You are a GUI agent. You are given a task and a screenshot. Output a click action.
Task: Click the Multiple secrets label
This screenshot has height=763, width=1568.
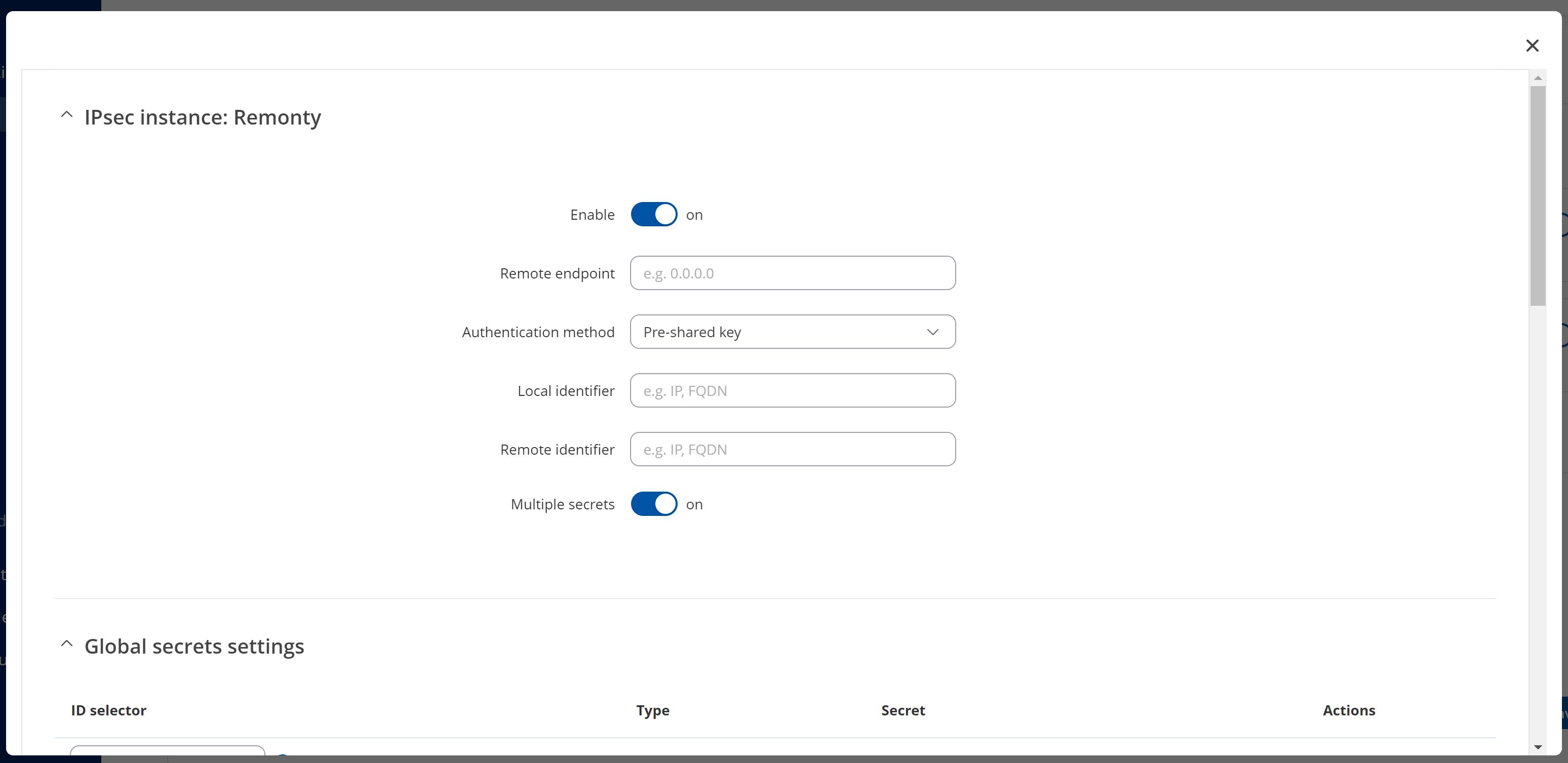[x=563, y=504]
